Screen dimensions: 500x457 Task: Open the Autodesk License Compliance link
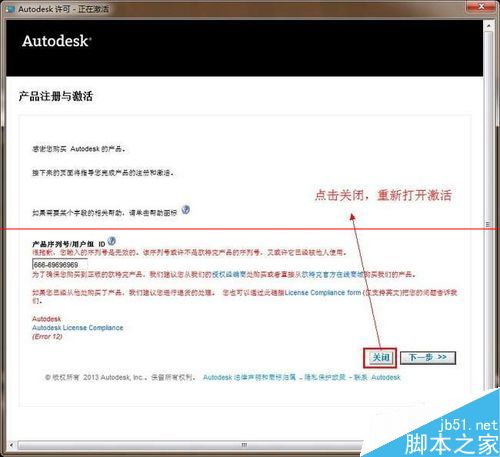click(78, 328)
